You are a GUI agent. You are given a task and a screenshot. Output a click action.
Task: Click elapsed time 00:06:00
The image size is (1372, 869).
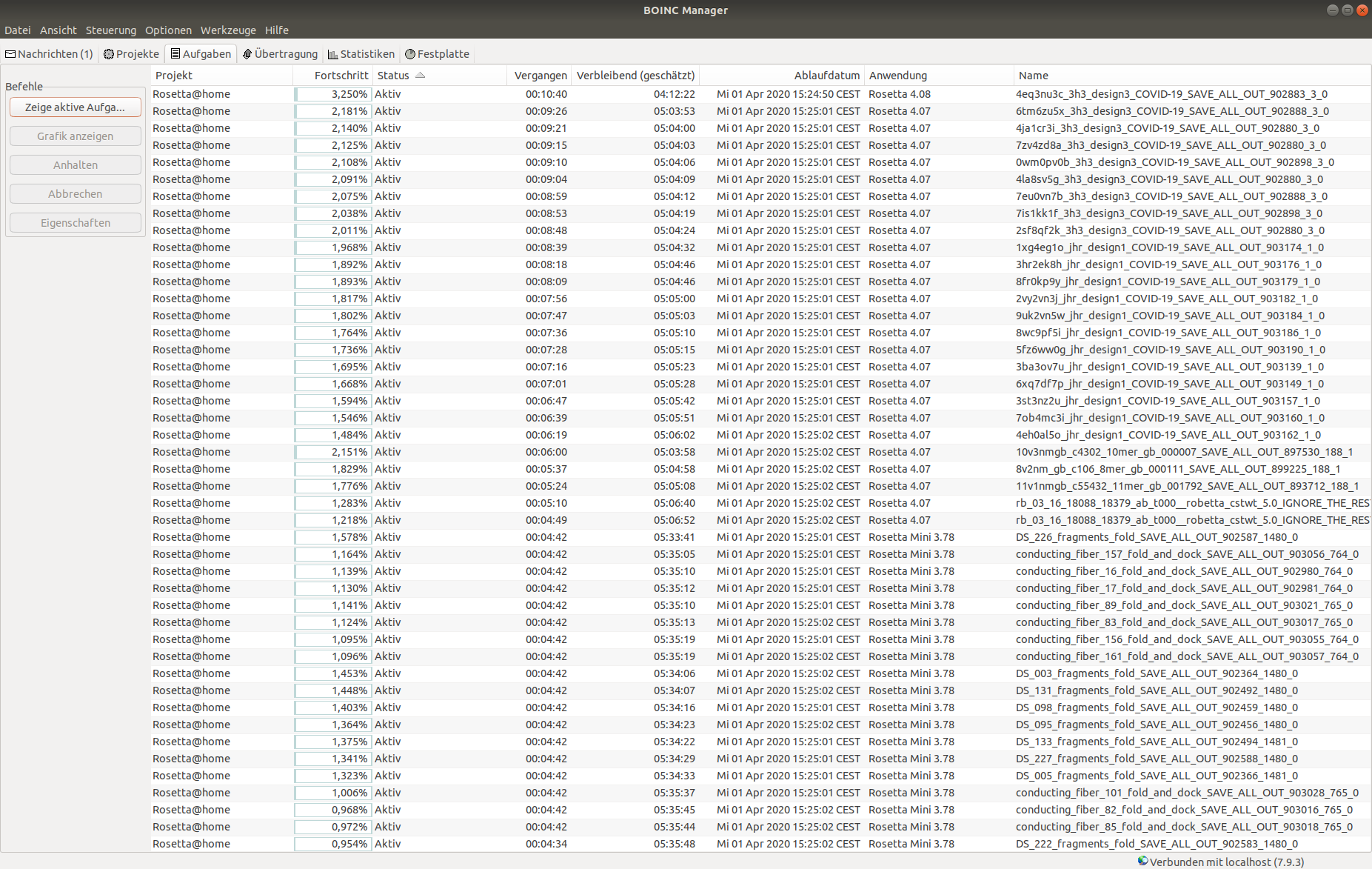click(546, 452)
